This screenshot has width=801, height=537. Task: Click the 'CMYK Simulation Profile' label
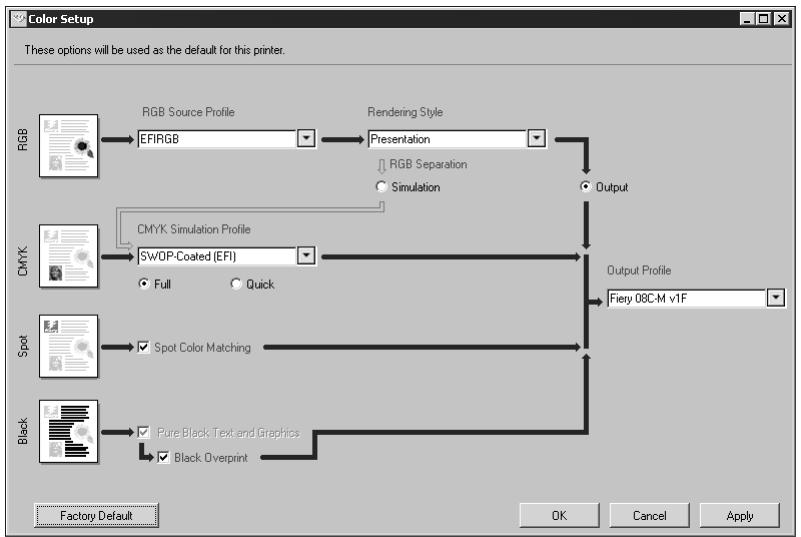point(194,229)
